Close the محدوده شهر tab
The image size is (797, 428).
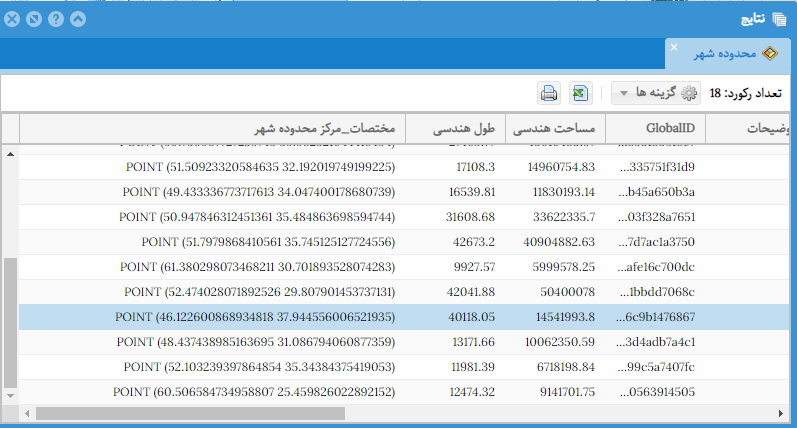coord(674,47)
